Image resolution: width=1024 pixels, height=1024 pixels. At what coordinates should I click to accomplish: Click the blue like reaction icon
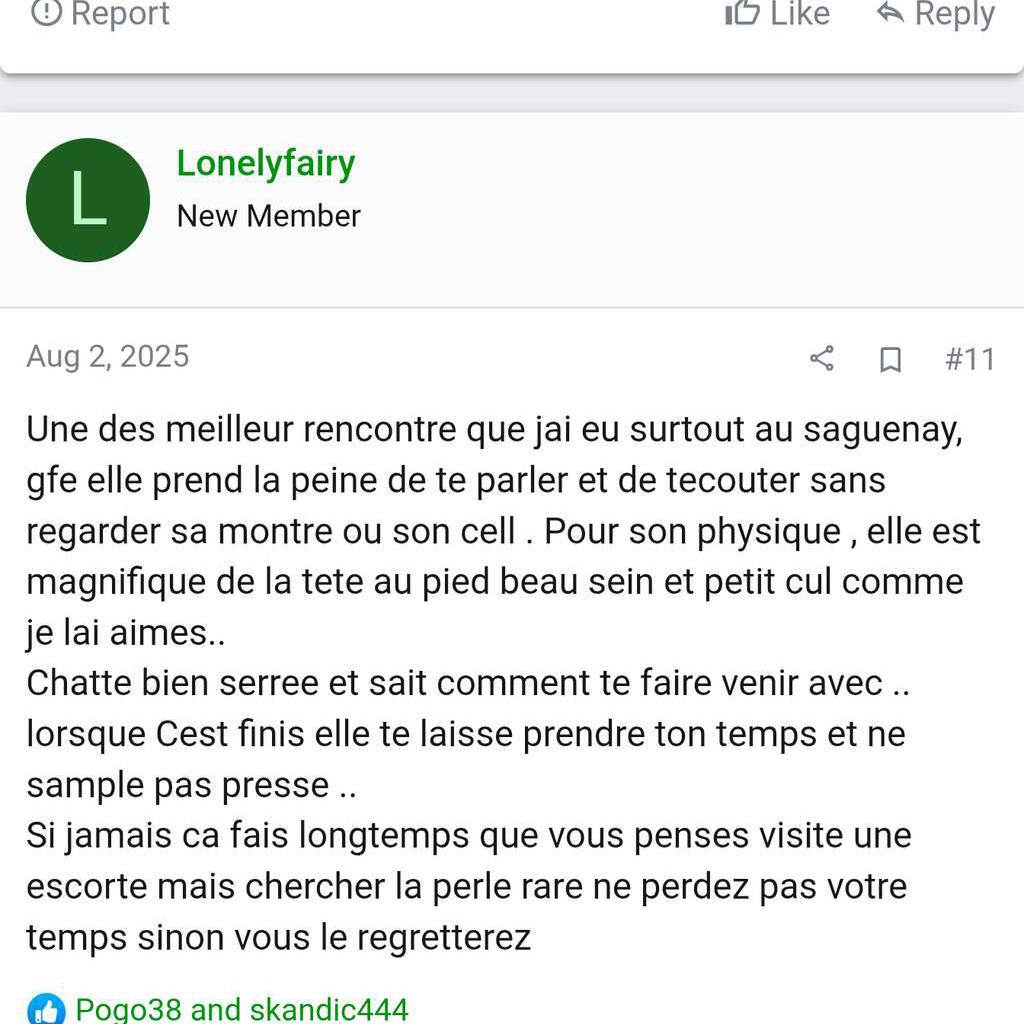click(x=45, y=1010)
